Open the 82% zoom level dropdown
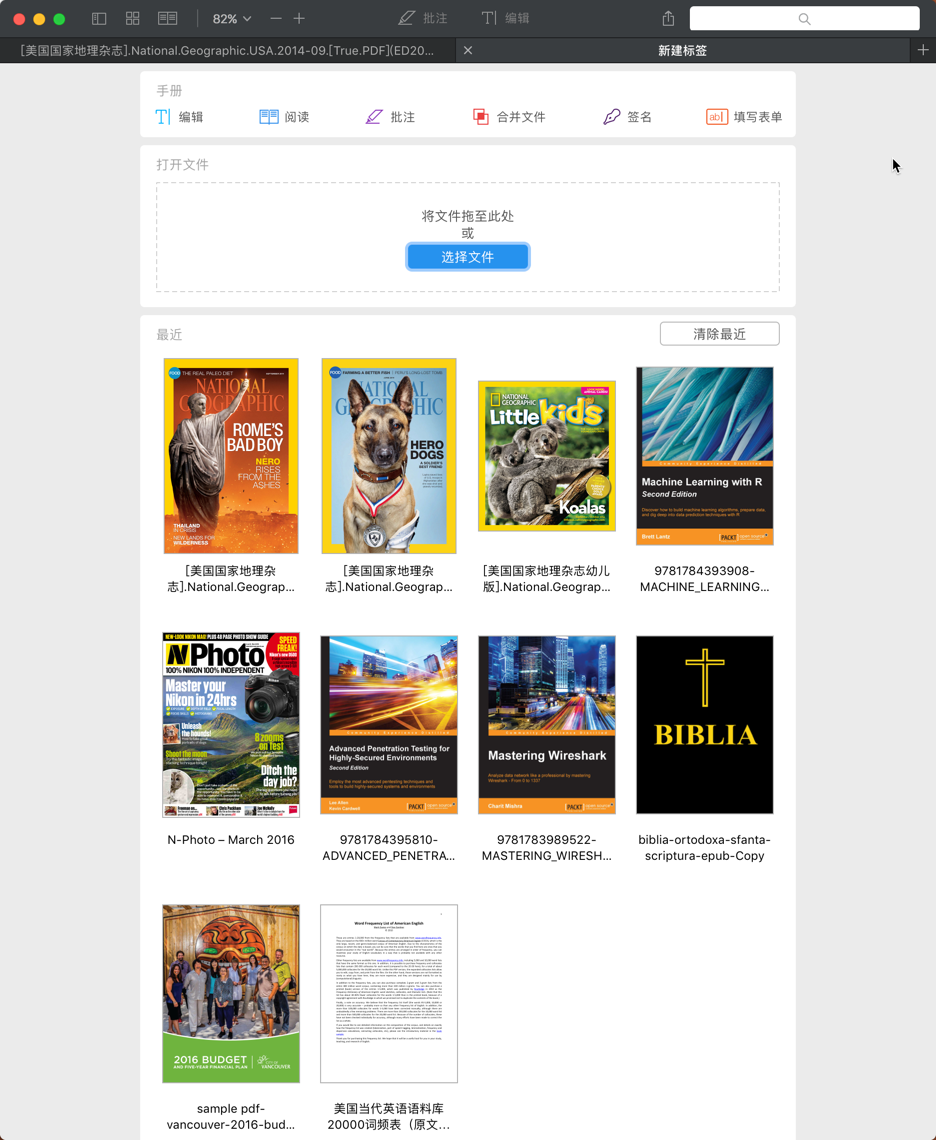The image size is (936, 1140). pyautogui.click(x=231, y=19)
